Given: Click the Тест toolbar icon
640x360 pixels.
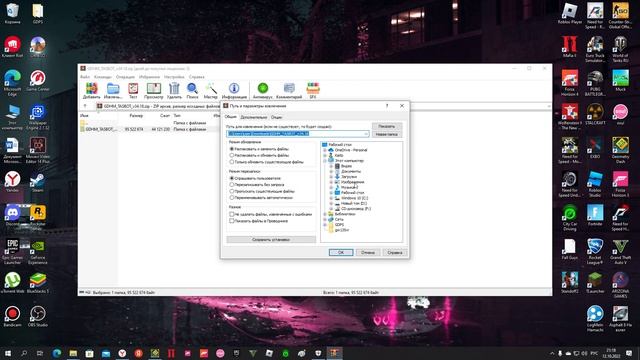Looking at the screenshot, I should [133, 90].
